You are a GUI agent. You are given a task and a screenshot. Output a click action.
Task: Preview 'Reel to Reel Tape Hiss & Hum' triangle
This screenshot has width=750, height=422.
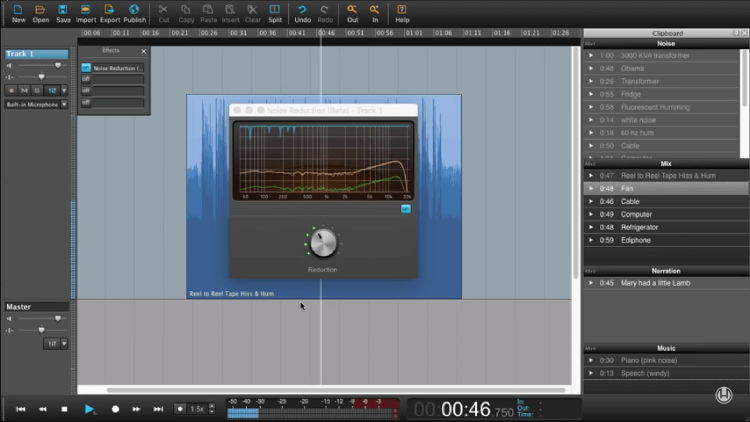coord(591,176)
